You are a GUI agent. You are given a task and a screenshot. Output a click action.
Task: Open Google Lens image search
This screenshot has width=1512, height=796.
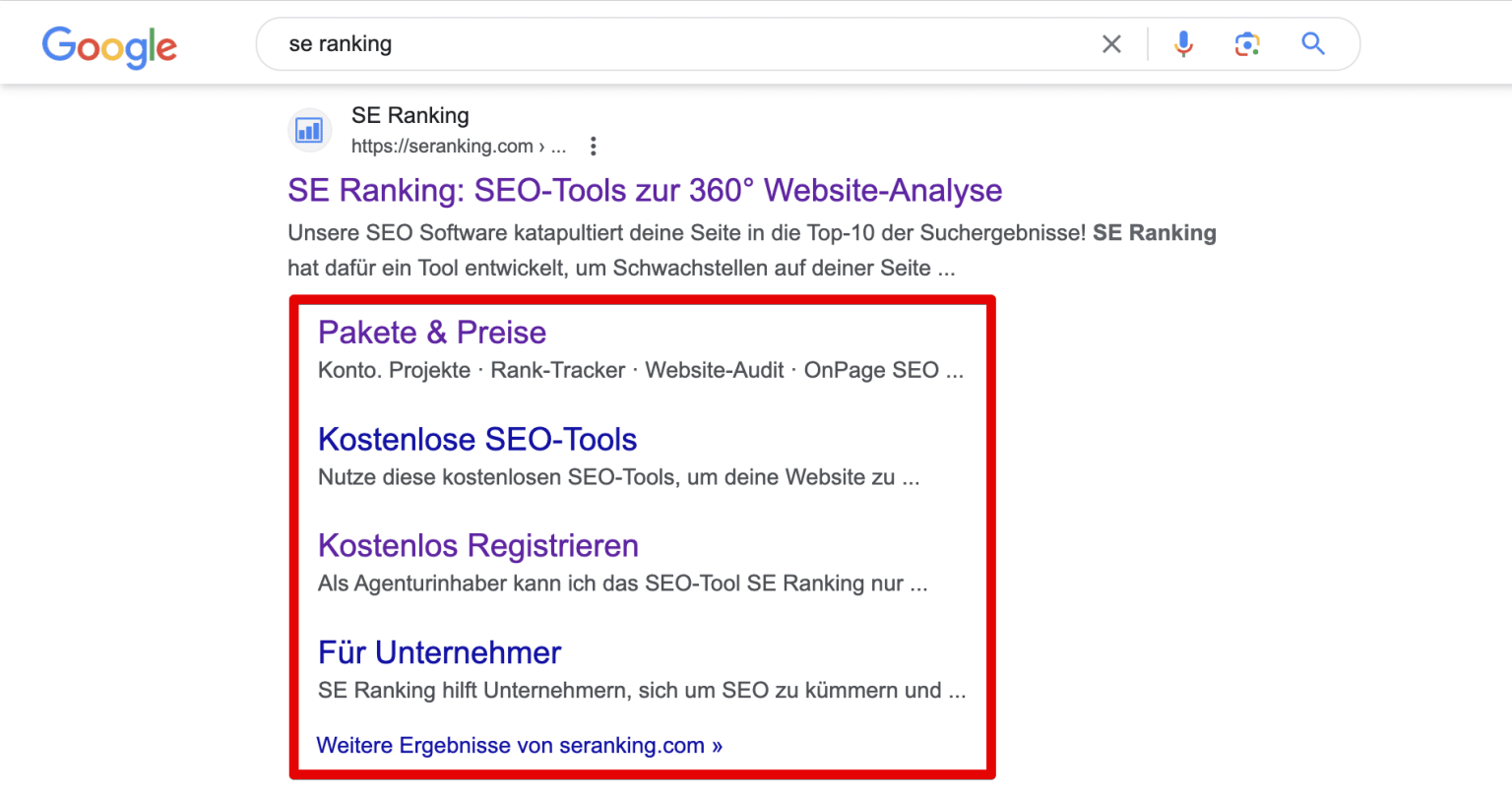(1247, 43)
